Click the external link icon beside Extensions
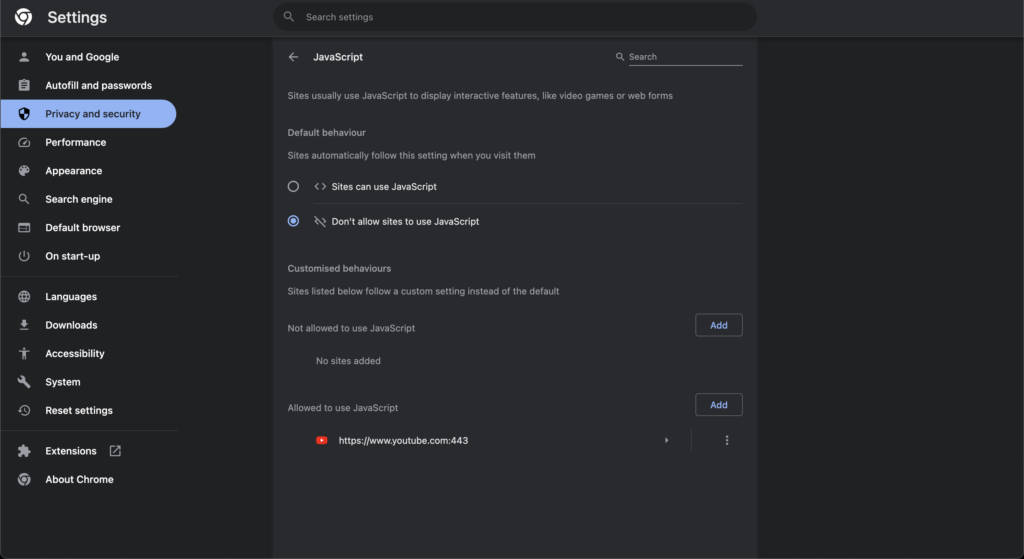Image resolution: width=1024 pixels, height=559 pixels. click(115, 451)
